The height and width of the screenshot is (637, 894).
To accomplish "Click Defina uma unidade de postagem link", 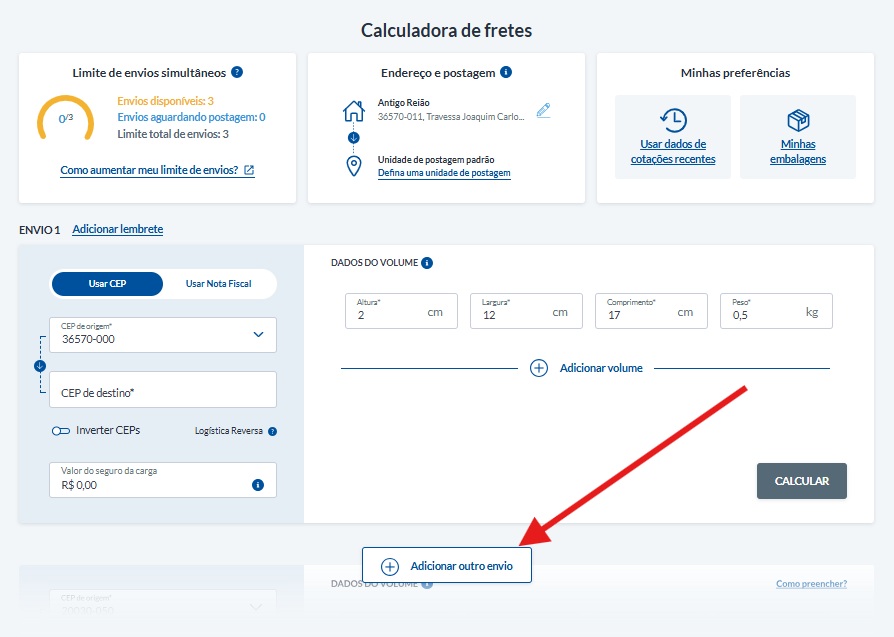I will (x=444, y=173).
